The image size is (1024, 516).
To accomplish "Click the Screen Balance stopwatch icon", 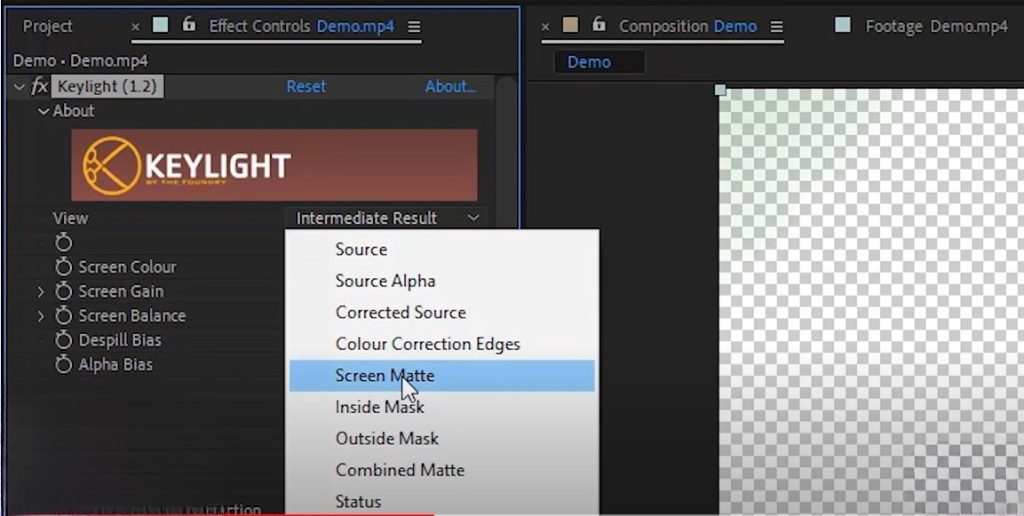I will coord(64,316).
